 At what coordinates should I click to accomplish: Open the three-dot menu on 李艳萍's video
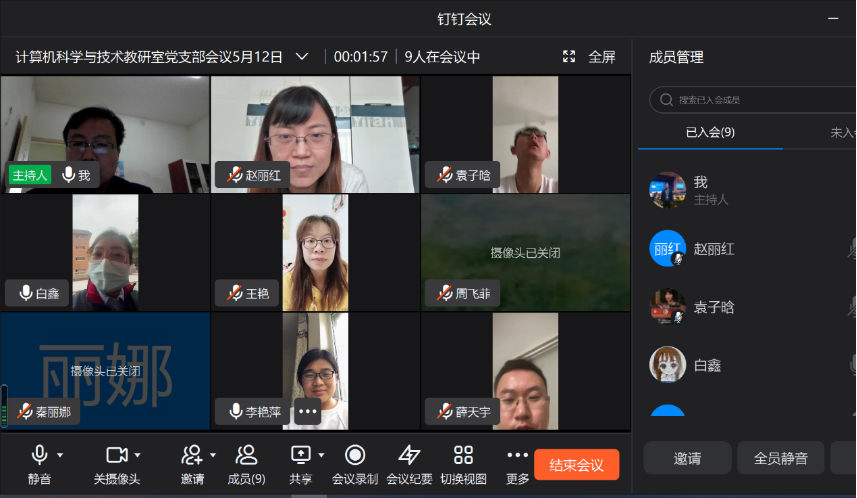point(307,411)
